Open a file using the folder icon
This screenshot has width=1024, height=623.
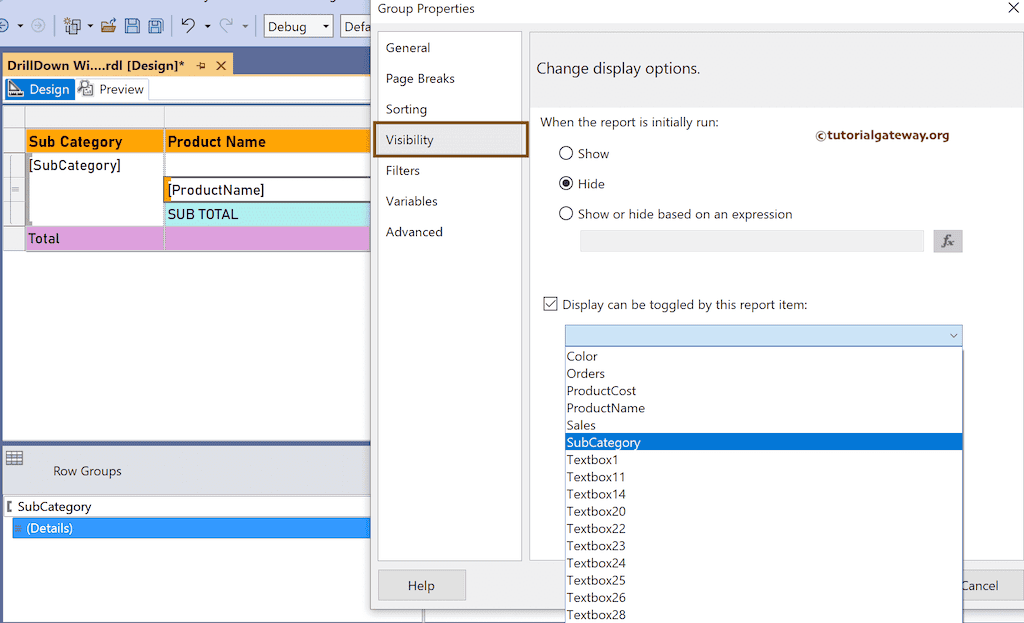[109, 26]
